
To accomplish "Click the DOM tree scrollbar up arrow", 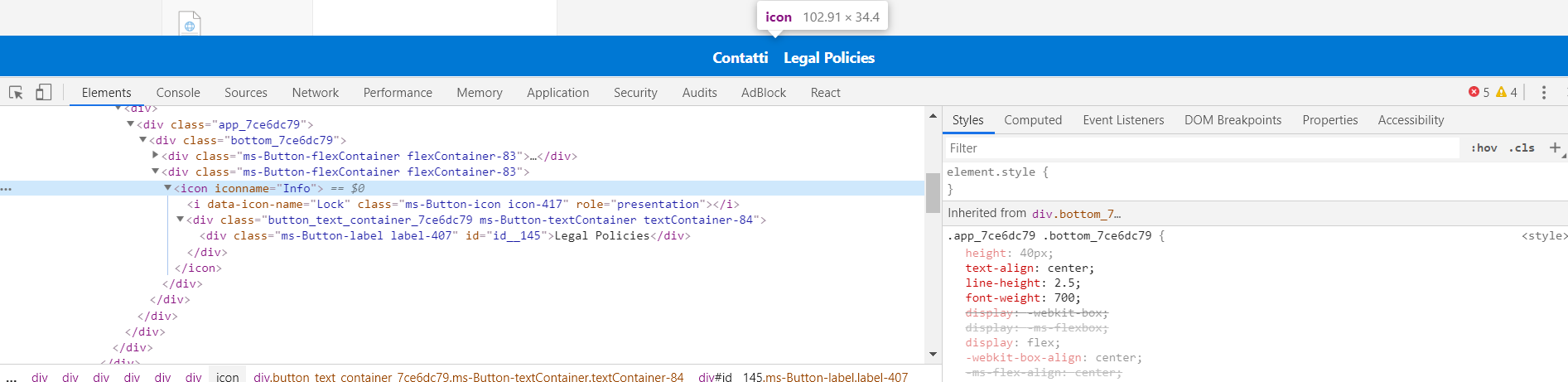I will click(933, 116).
